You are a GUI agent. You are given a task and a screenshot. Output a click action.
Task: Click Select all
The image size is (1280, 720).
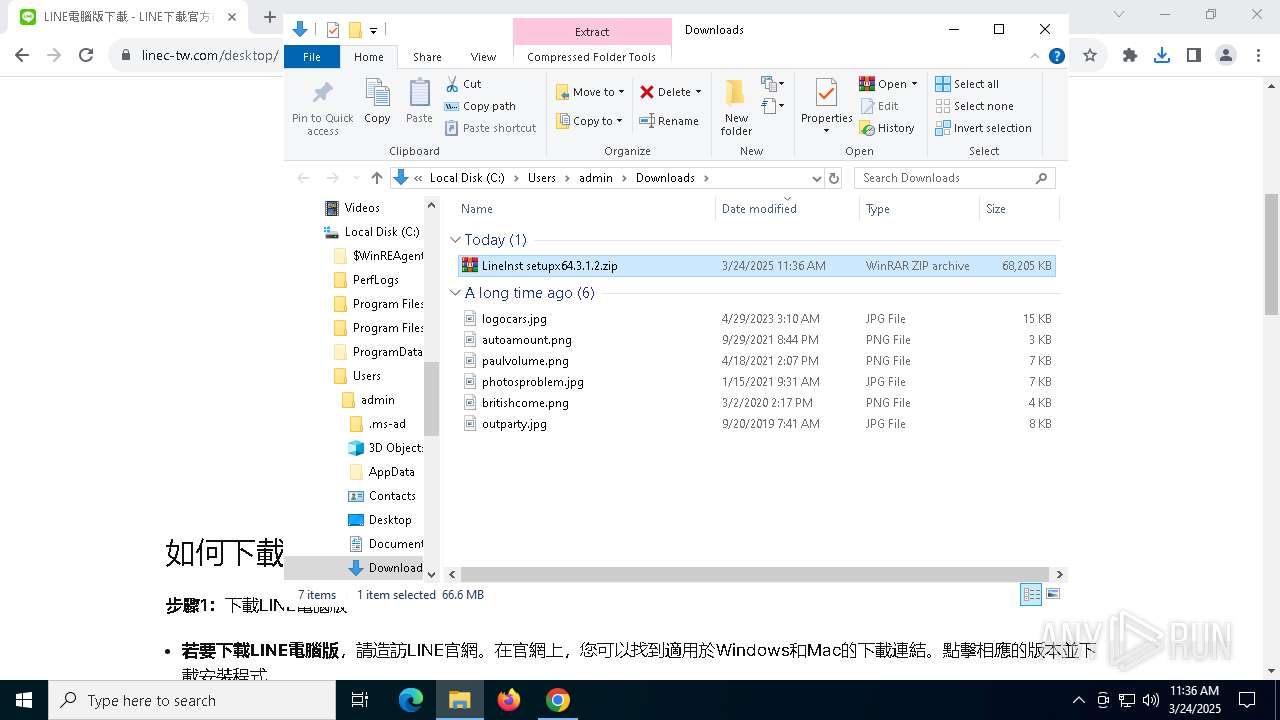[967, 84]
